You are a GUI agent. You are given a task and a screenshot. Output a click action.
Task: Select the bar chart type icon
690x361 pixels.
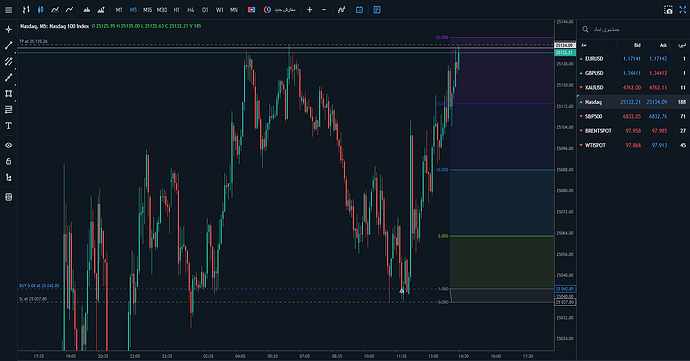pos(26,10)
